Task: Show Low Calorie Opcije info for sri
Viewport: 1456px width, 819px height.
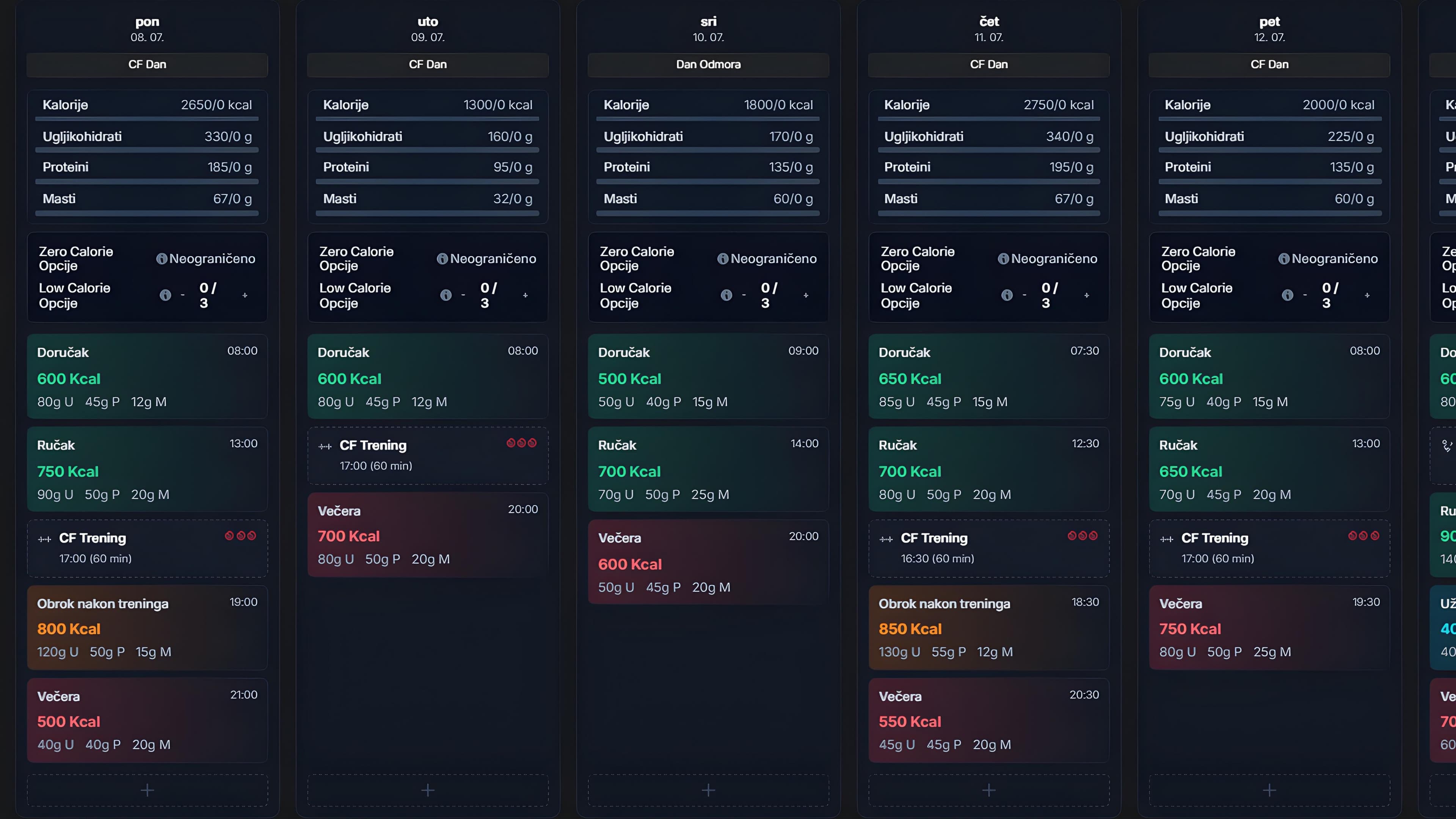Action: coord(726,295)
